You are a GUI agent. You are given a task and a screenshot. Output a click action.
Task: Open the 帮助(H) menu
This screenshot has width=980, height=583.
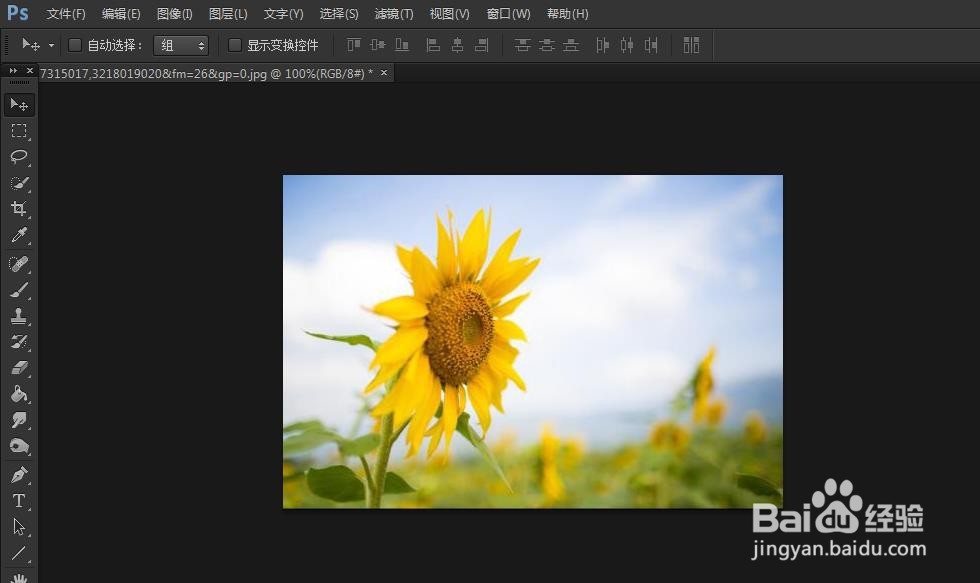tap(568, 14)
